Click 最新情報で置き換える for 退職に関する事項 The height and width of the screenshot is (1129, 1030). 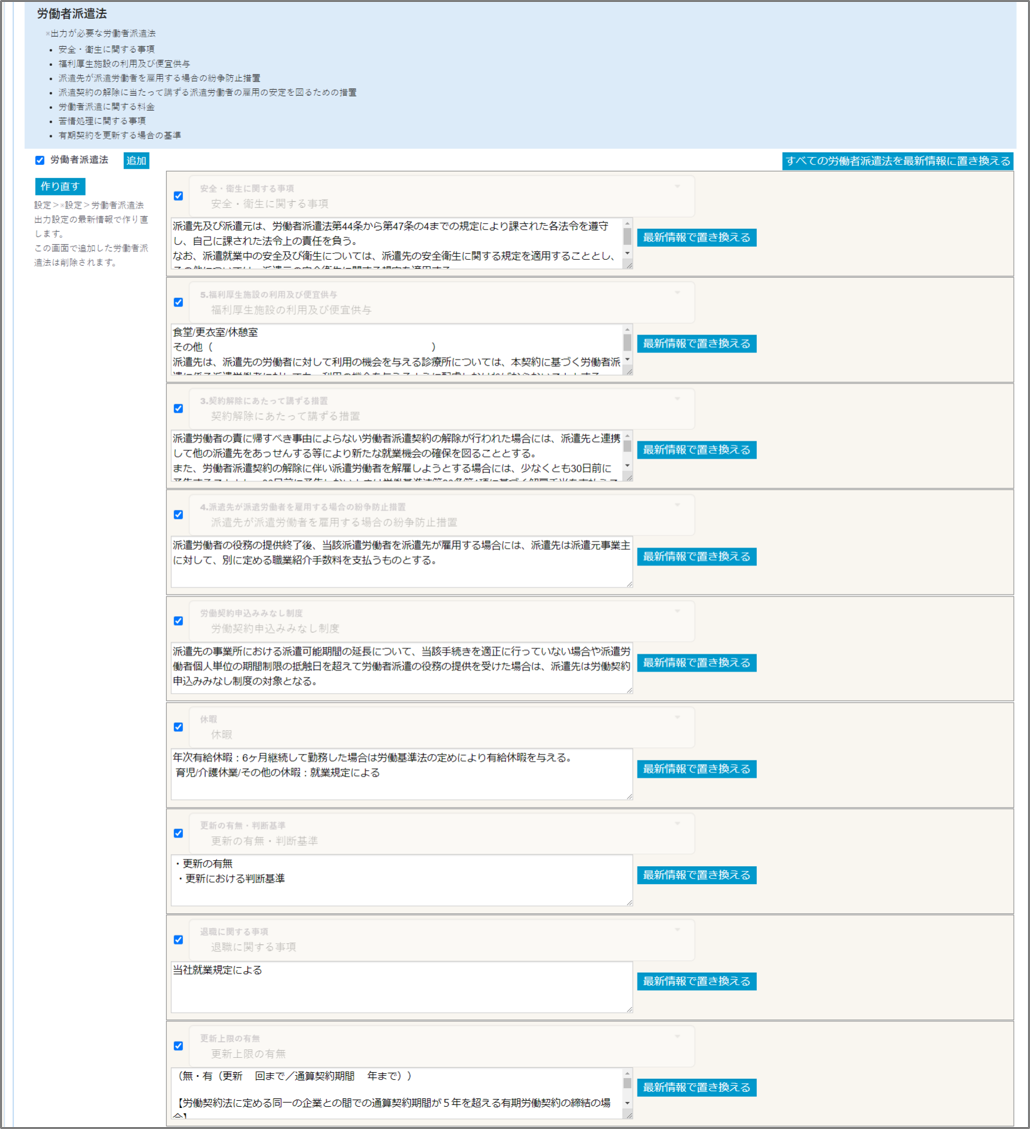click(x=697, y=981)
